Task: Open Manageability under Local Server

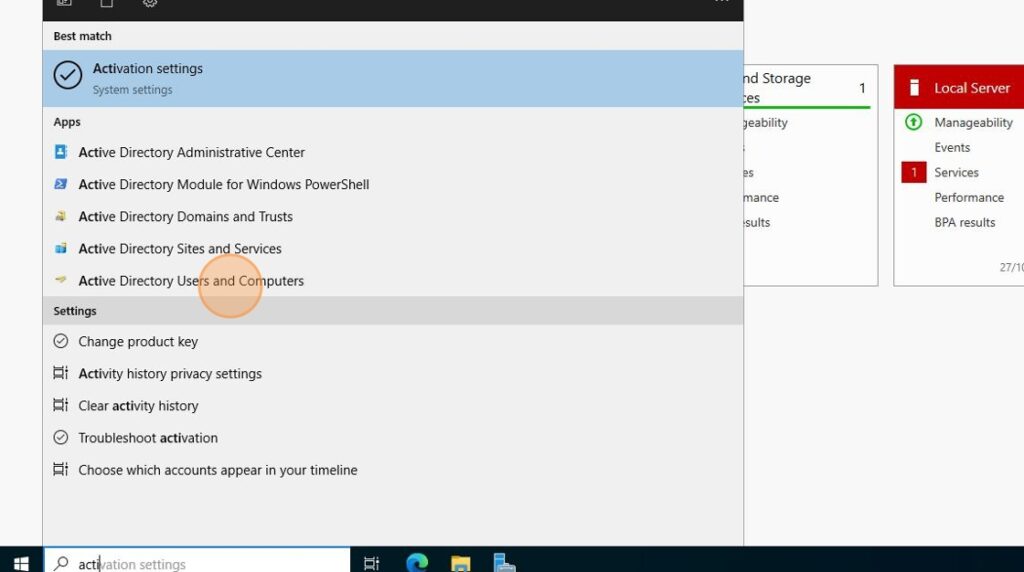Action: (x=973, y=122)
